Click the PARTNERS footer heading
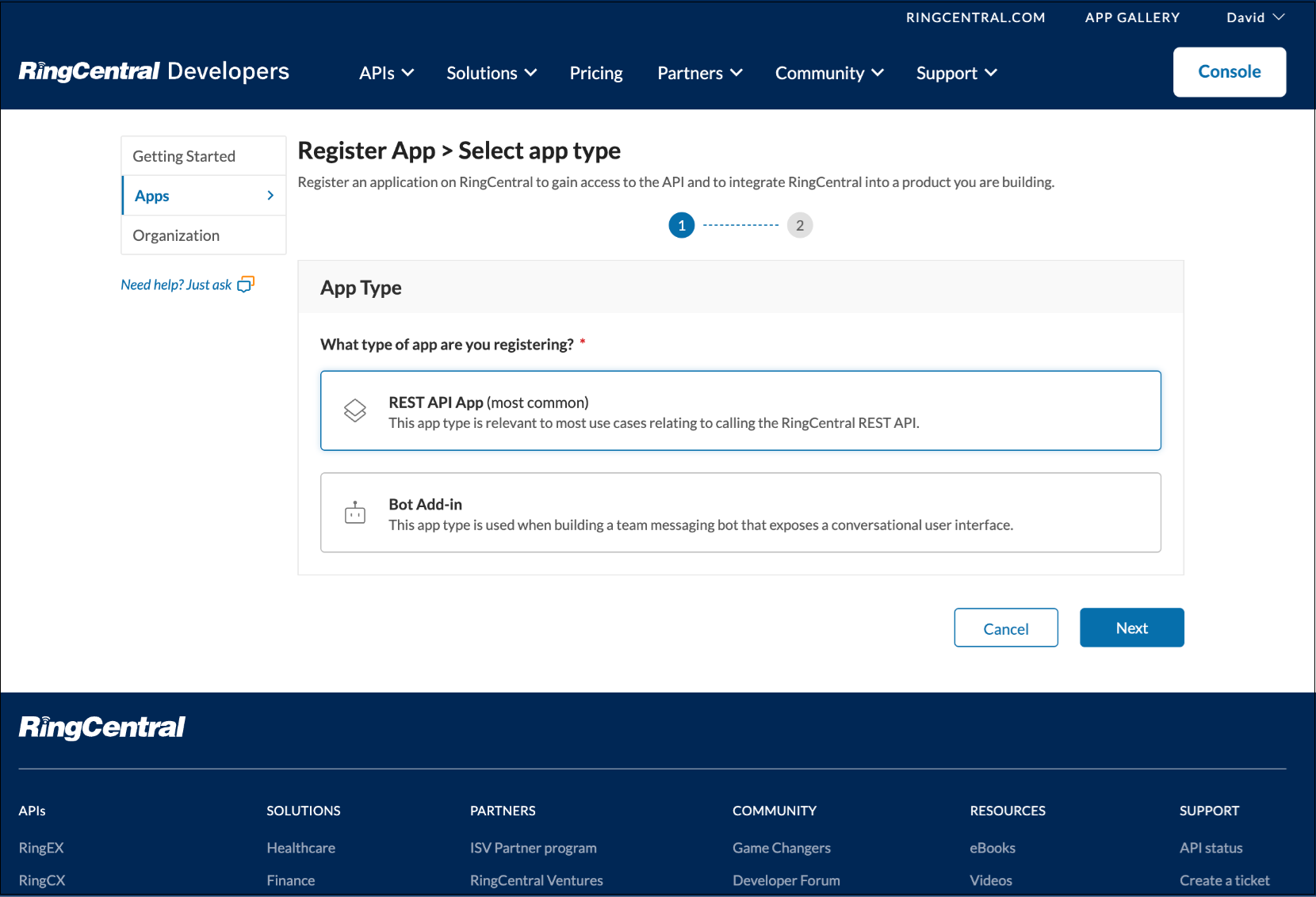Image resolution: width=1316 pixels, height=897 pixels. point(503,811)
